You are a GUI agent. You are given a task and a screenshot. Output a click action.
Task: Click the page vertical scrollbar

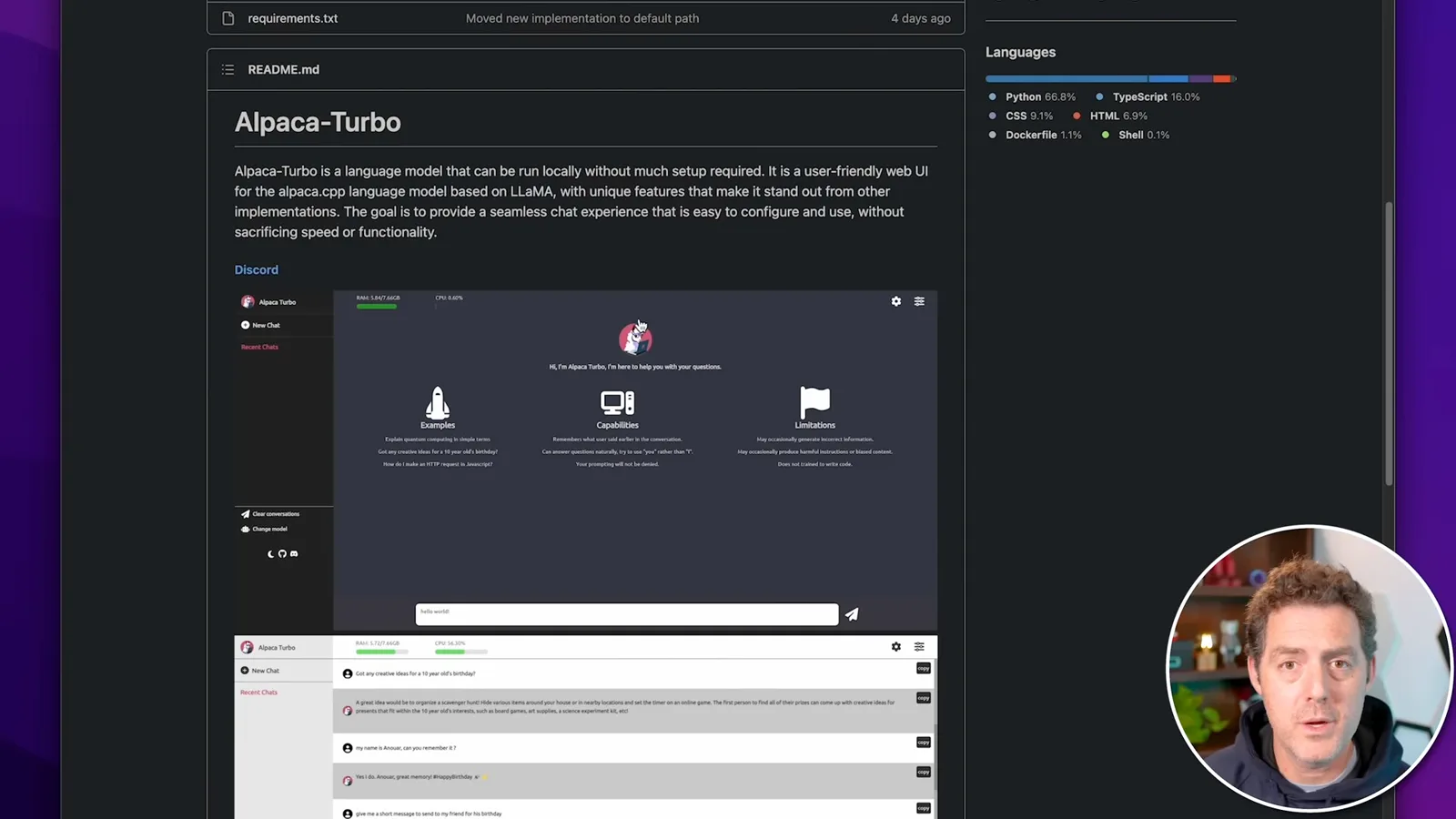[x=1389, y=344]
